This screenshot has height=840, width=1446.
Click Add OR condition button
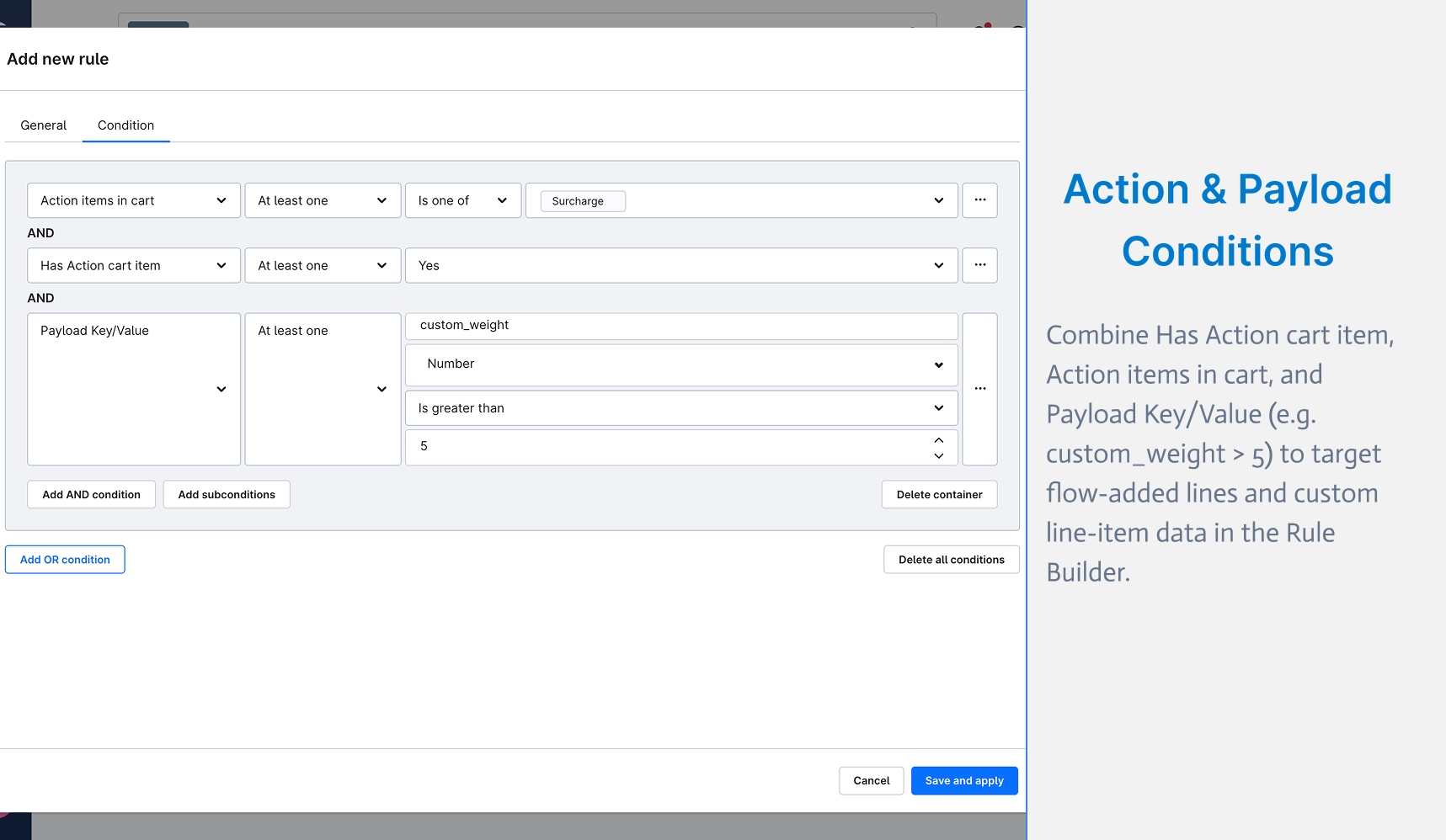65,560
